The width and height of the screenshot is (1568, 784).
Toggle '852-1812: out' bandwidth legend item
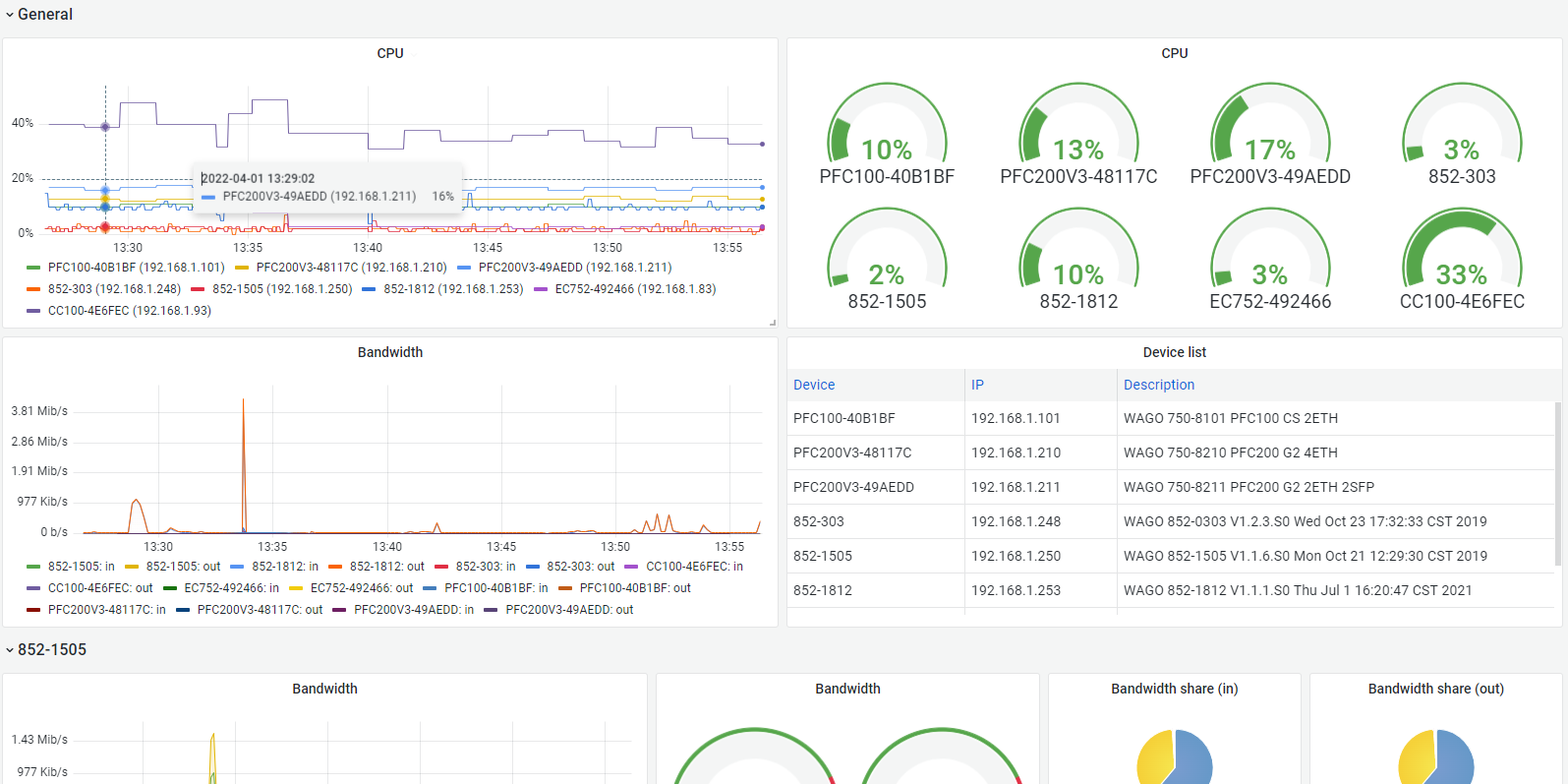click(x=377, y=567)
